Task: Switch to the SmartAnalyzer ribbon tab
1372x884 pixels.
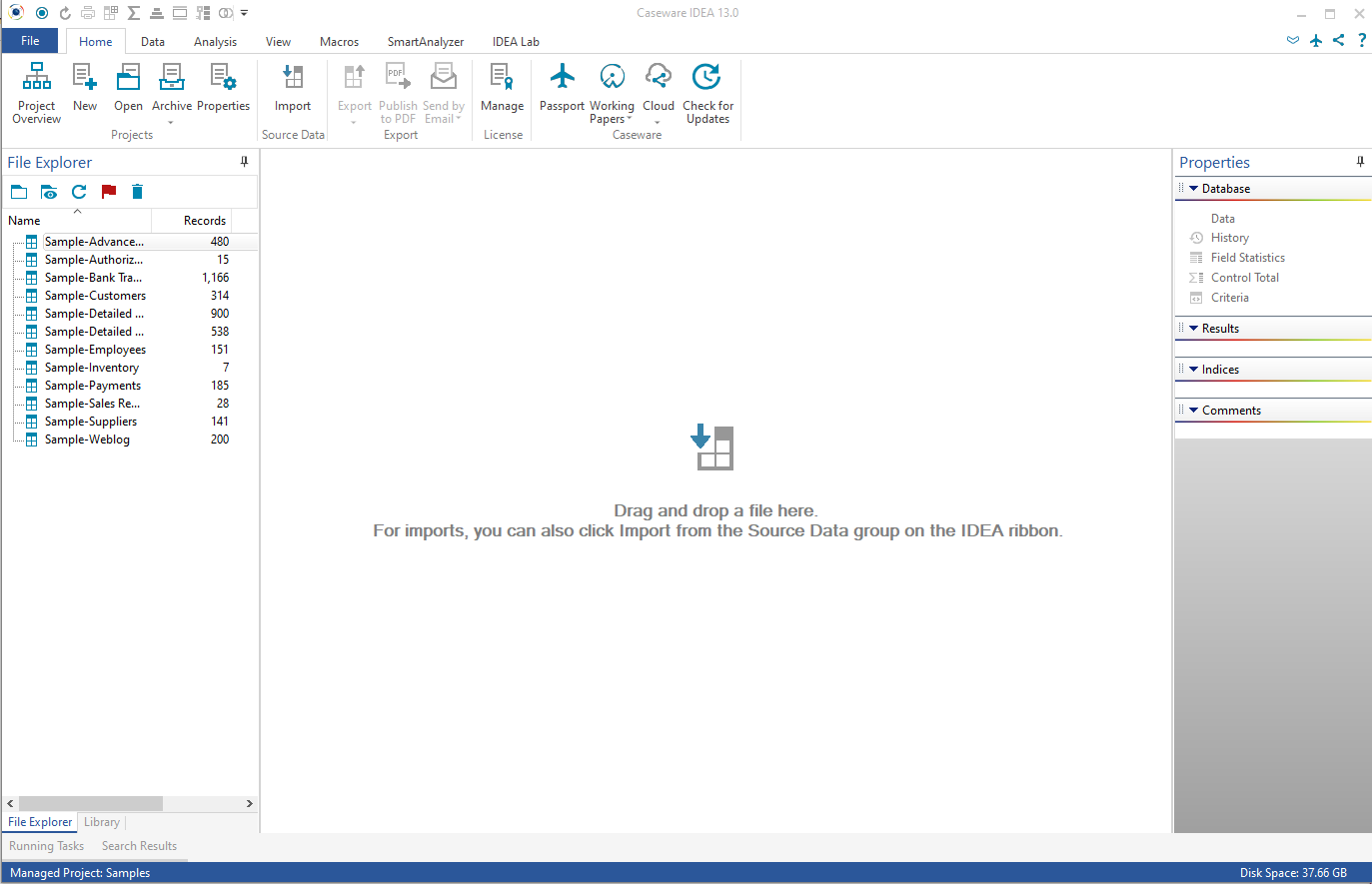Action: click(426, 42)
